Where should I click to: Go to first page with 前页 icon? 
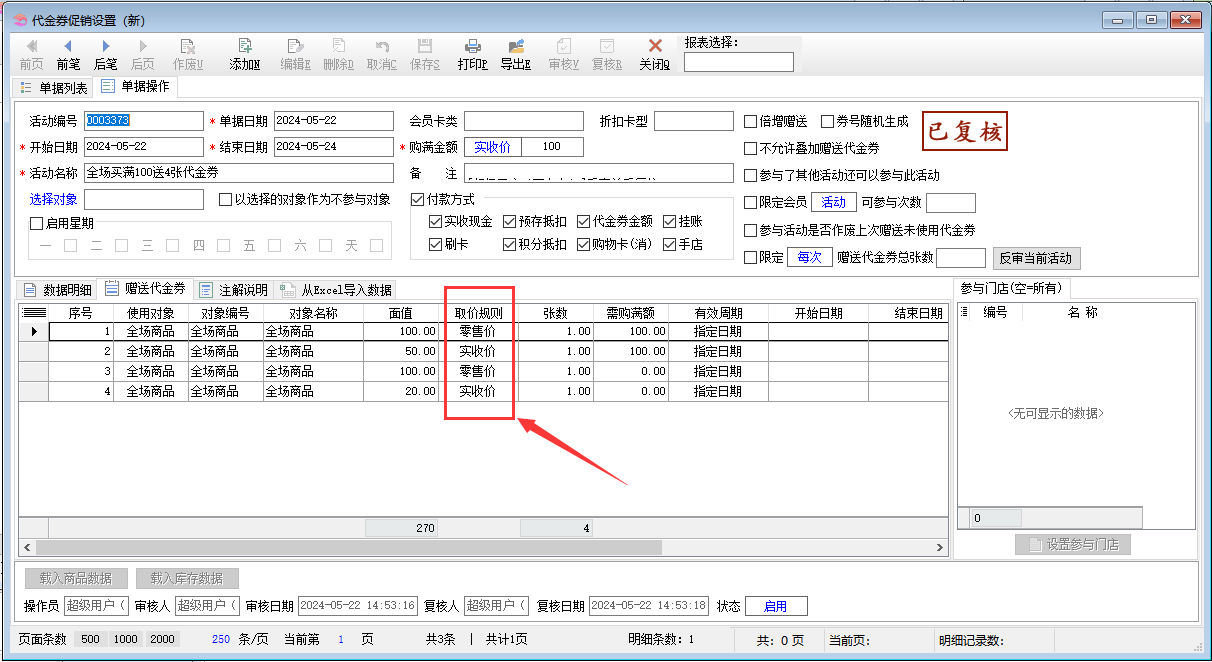[x=31, y=54]
